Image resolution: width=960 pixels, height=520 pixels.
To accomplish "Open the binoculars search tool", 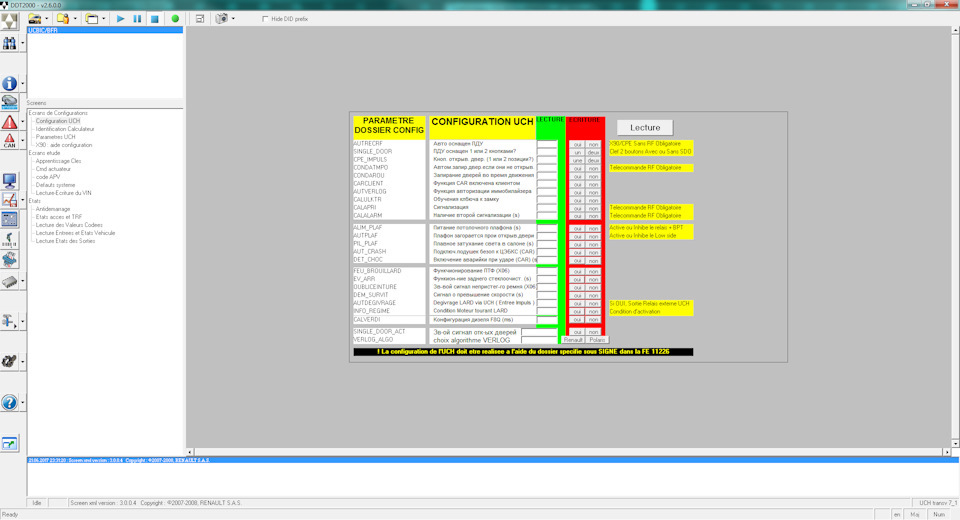I will [x=9, y=43].
